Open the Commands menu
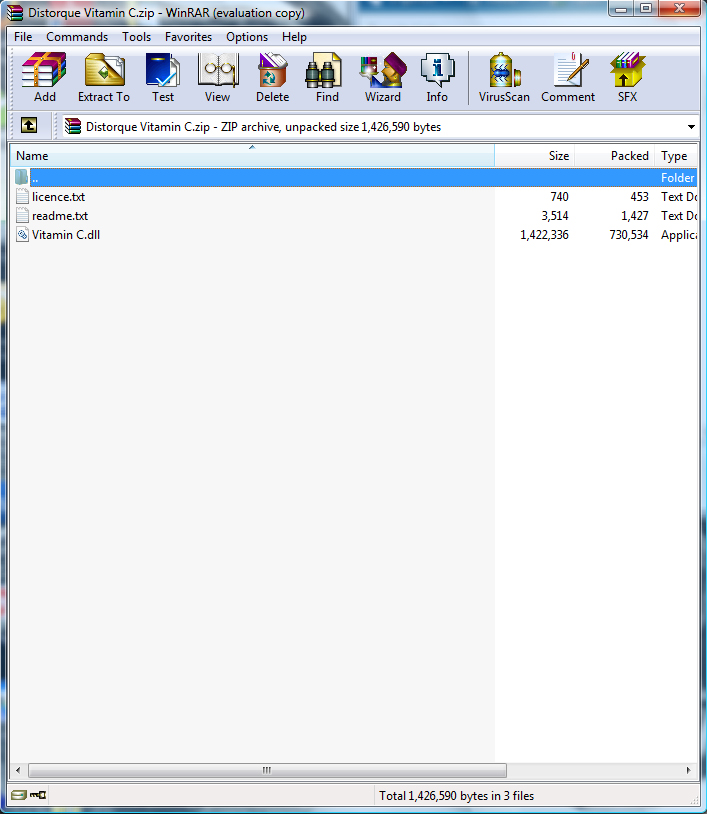 (x=77, y=37)
